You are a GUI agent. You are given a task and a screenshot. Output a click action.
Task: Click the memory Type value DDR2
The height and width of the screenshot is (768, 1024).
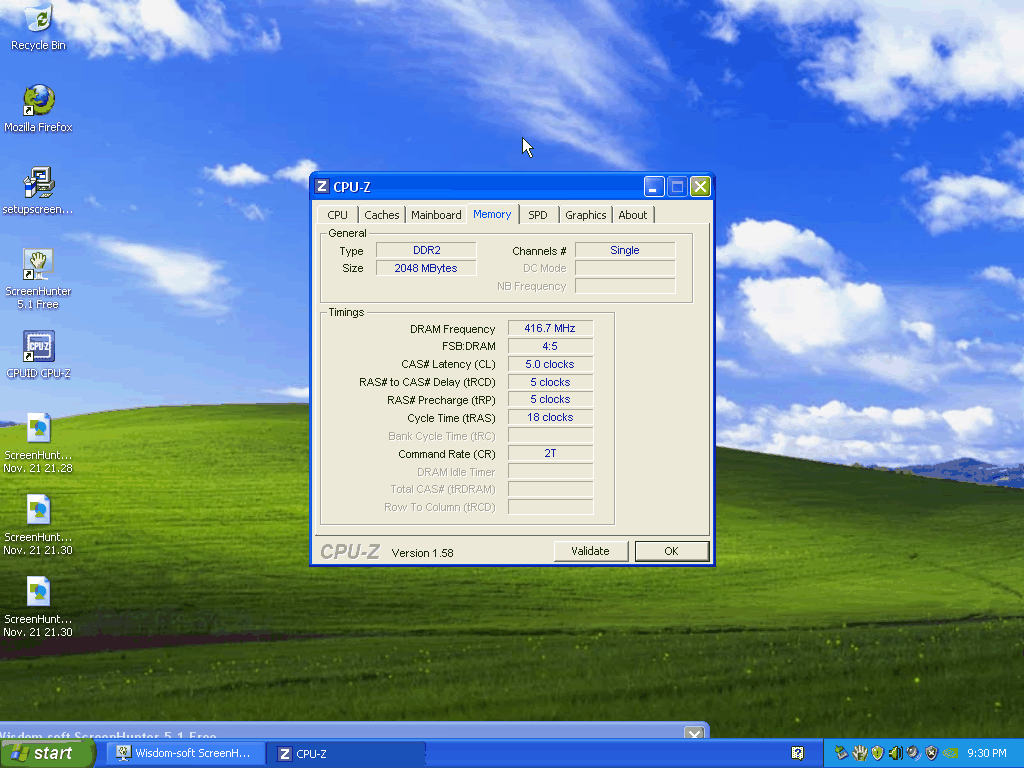(x=426, y=250)
